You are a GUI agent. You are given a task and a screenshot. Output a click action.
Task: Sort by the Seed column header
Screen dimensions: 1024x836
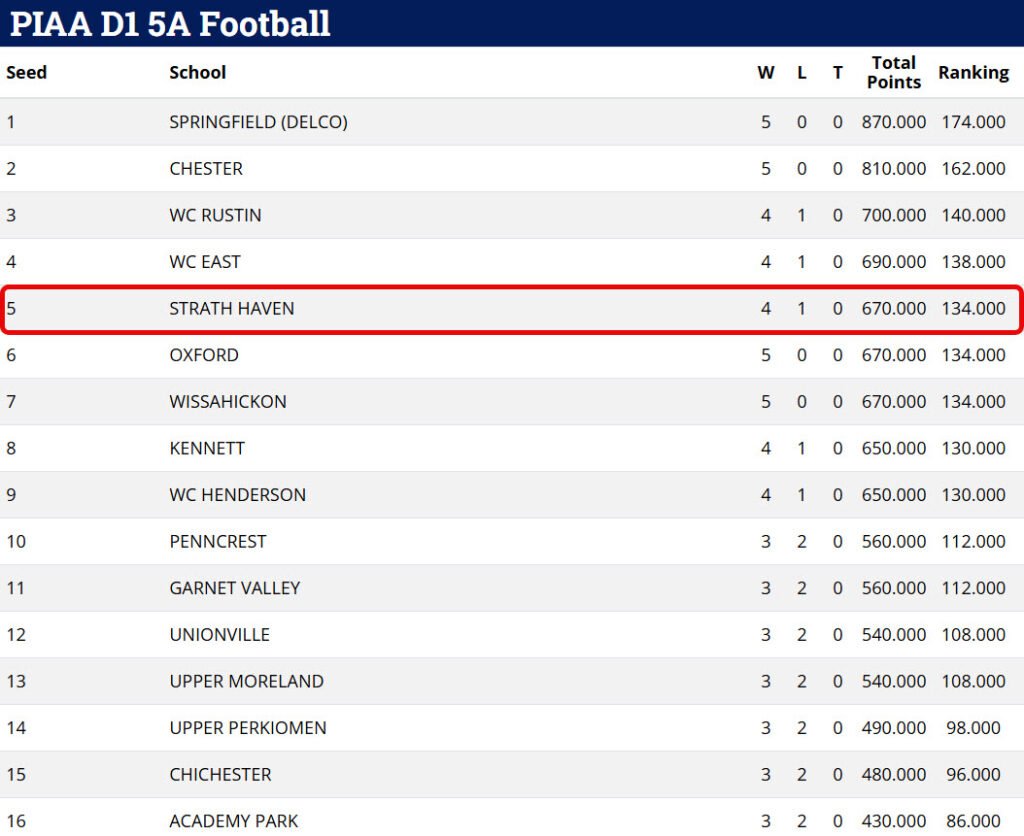pos(26,72)
